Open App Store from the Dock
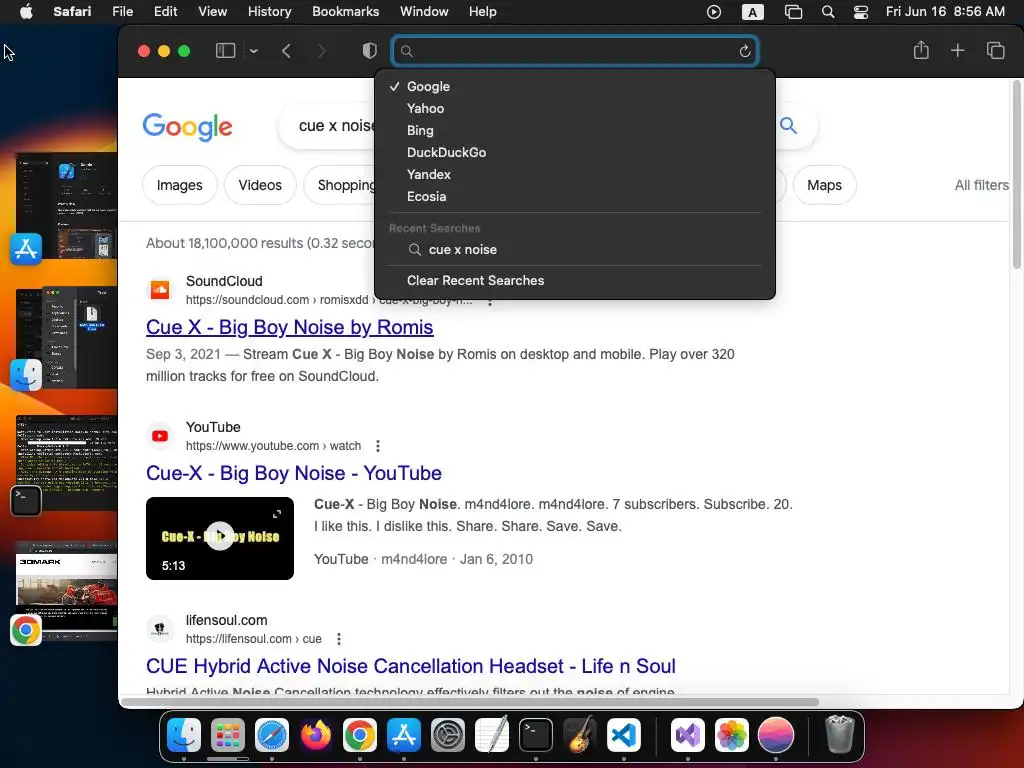This screenshot has height=768, width=1024. 404,735
